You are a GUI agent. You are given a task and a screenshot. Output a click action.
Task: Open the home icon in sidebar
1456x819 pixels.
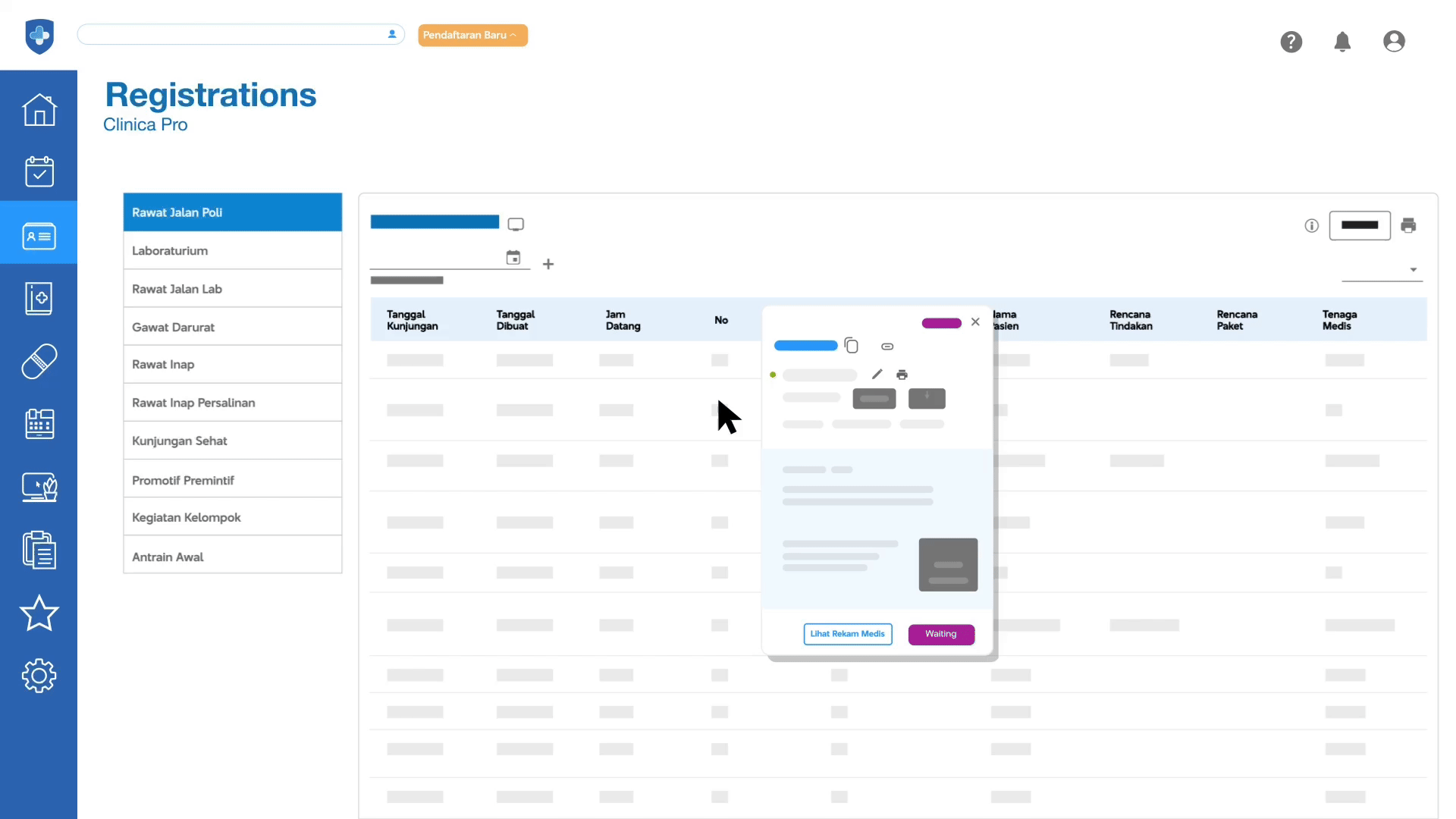(x=39, y=110)
